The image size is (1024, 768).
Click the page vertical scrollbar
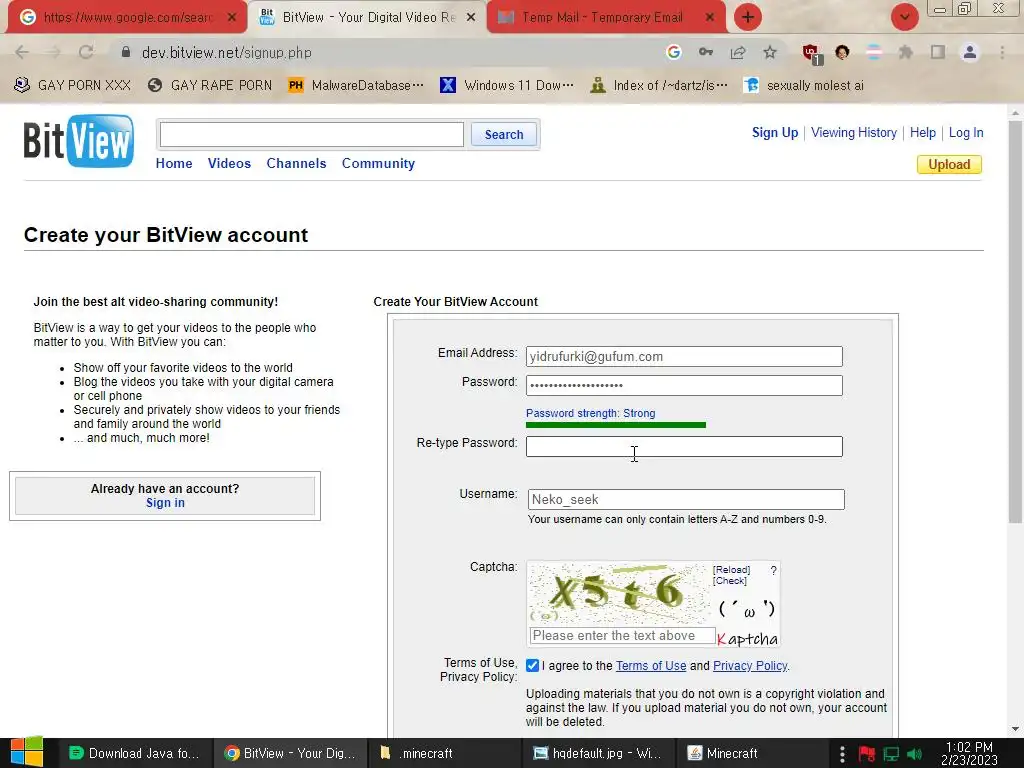coord(1015,320)
